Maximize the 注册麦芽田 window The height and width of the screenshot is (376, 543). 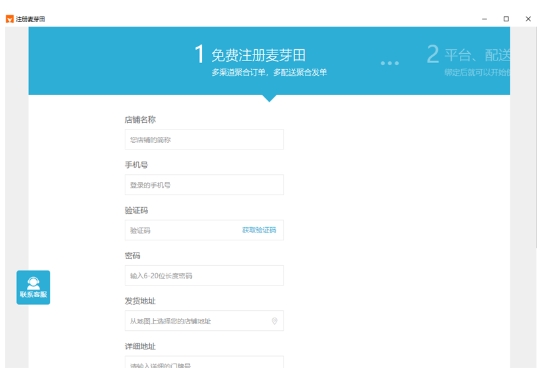coord(506,19)
